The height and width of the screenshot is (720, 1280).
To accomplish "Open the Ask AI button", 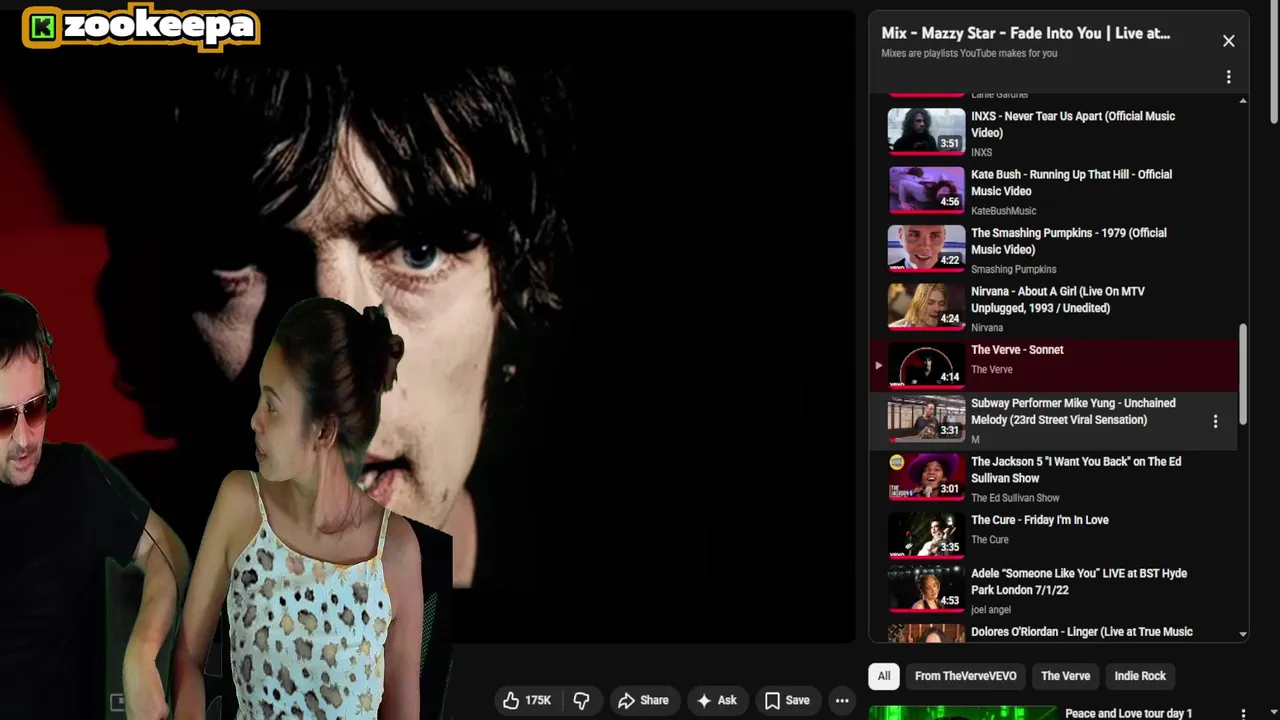I will [717, 700].
